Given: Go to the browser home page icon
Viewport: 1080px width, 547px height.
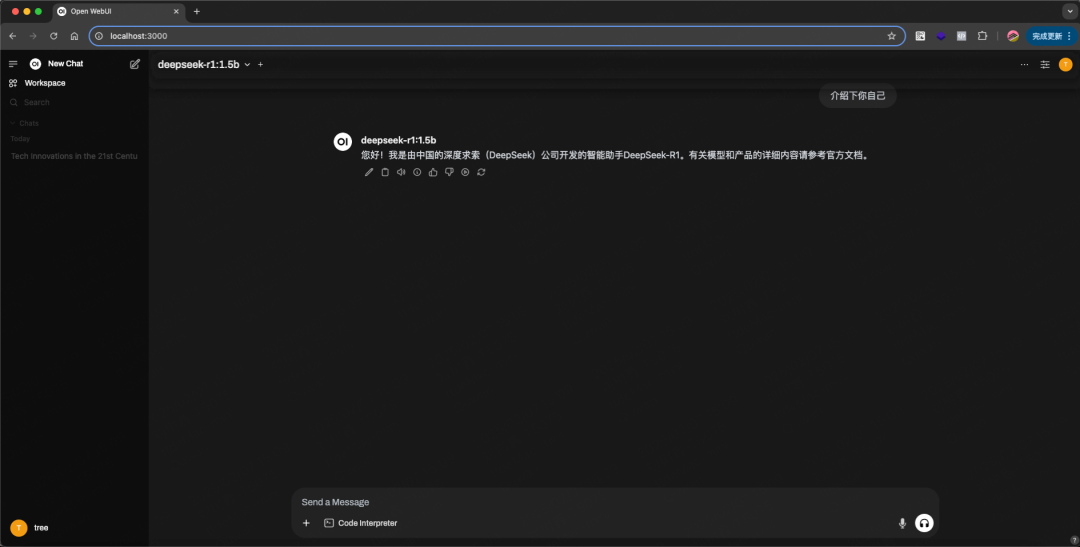Looking at the screenshot, I should [x=74, y=36].
